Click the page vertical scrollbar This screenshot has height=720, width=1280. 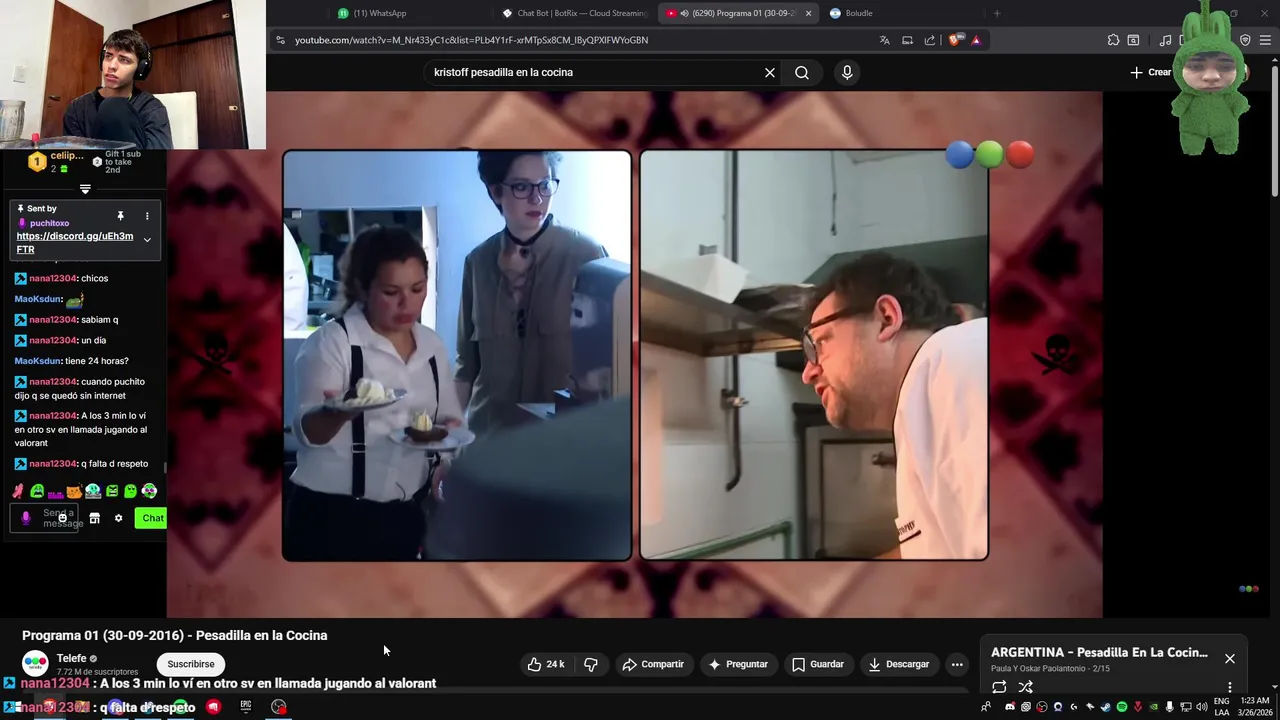point(1274,130)
